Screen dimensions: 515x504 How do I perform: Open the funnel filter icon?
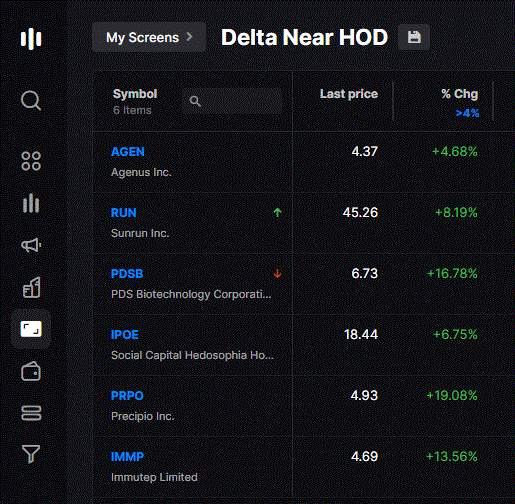[31, 454]
